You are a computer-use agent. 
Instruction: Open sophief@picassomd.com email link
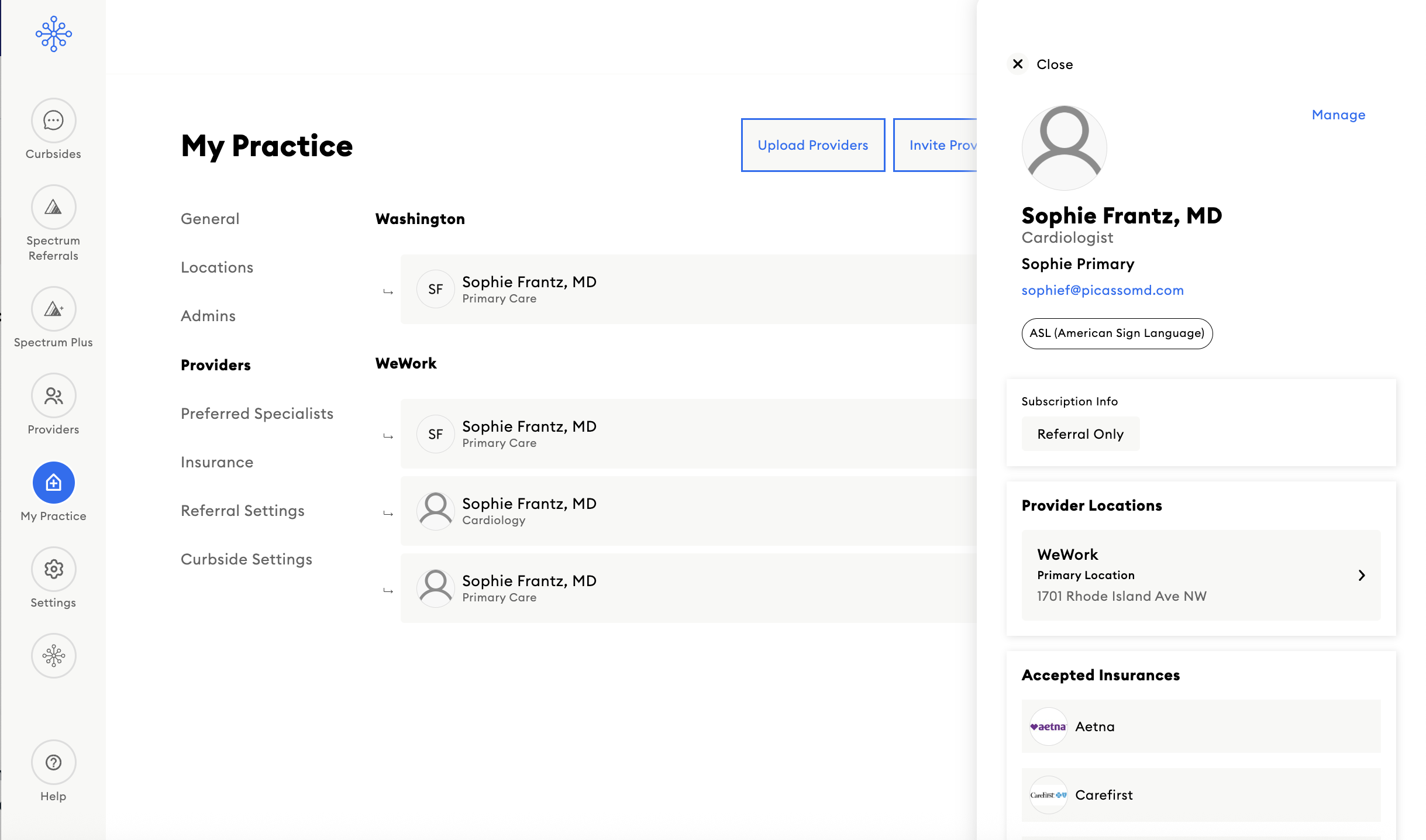point(1102,290)
